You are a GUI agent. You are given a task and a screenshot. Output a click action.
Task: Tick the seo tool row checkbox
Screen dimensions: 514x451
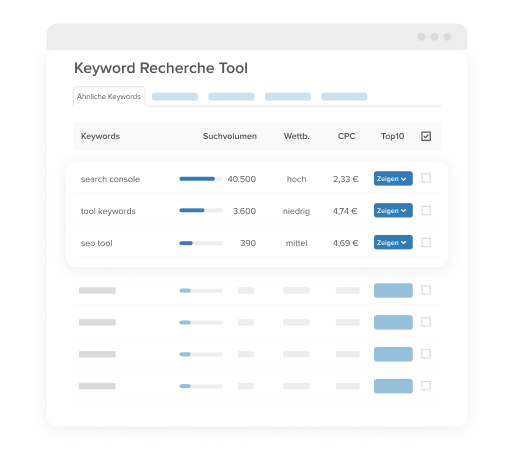point(426,242)
